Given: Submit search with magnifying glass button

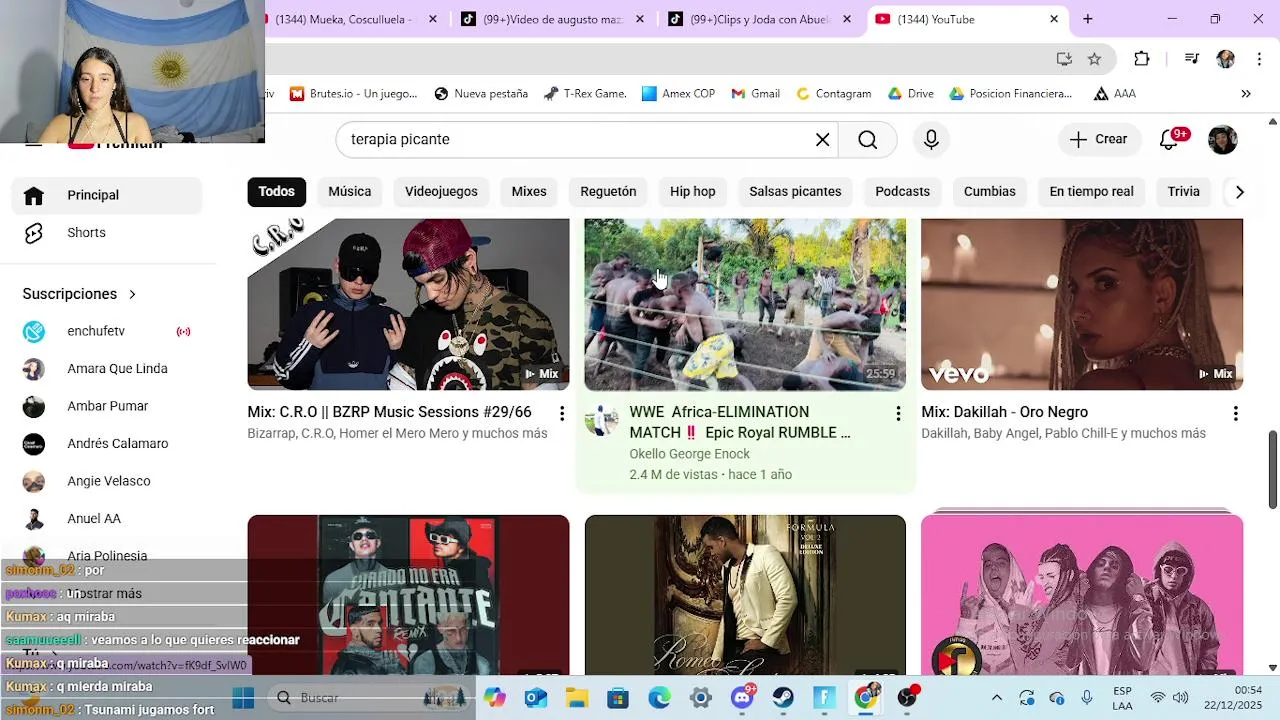Looking at the screenshot, I should [x=867, y=140].
